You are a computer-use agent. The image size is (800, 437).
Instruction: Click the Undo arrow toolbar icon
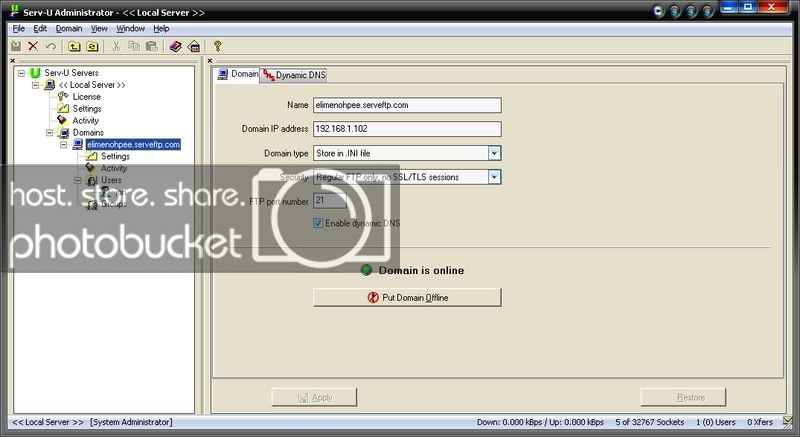(51, 46)
